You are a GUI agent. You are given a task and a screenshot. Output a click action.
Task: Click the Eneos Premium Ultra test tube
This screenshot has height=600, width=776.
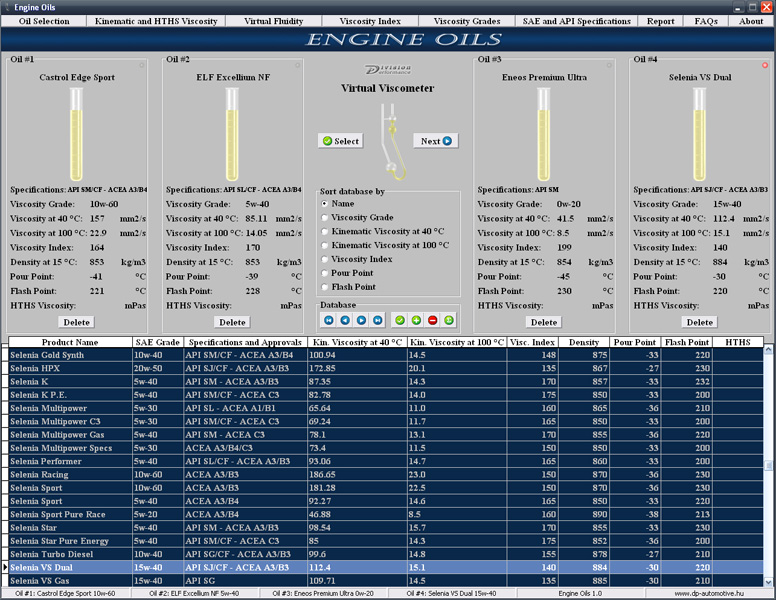543,134
